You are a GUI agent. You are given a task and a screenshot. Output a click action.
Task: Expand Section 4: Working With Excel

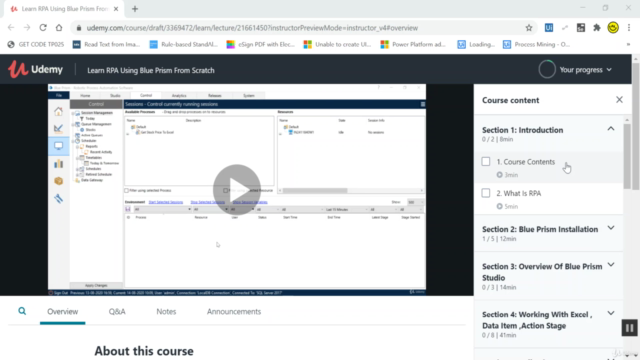coord(611,313)
